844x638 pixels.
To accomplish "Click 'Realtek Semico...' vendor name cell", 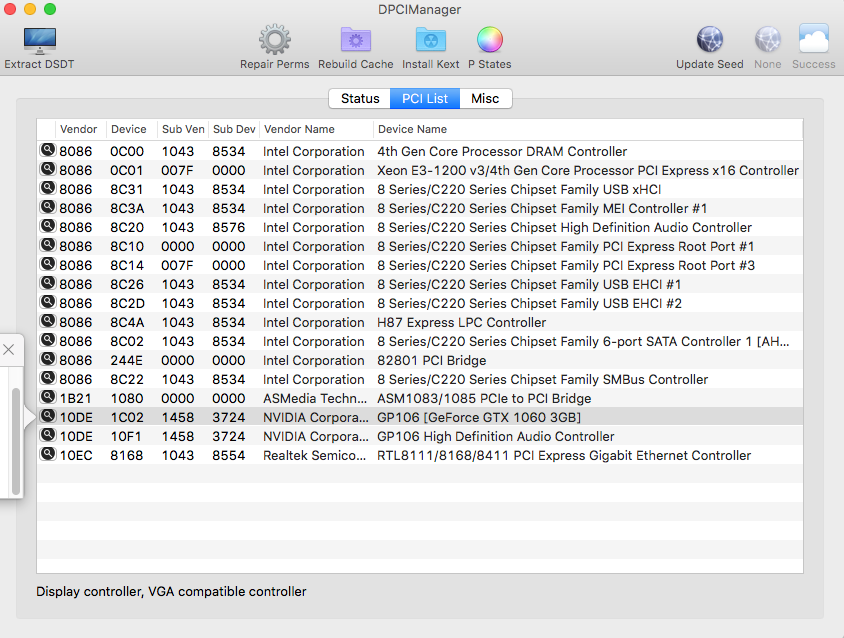I will coord(314,455).
